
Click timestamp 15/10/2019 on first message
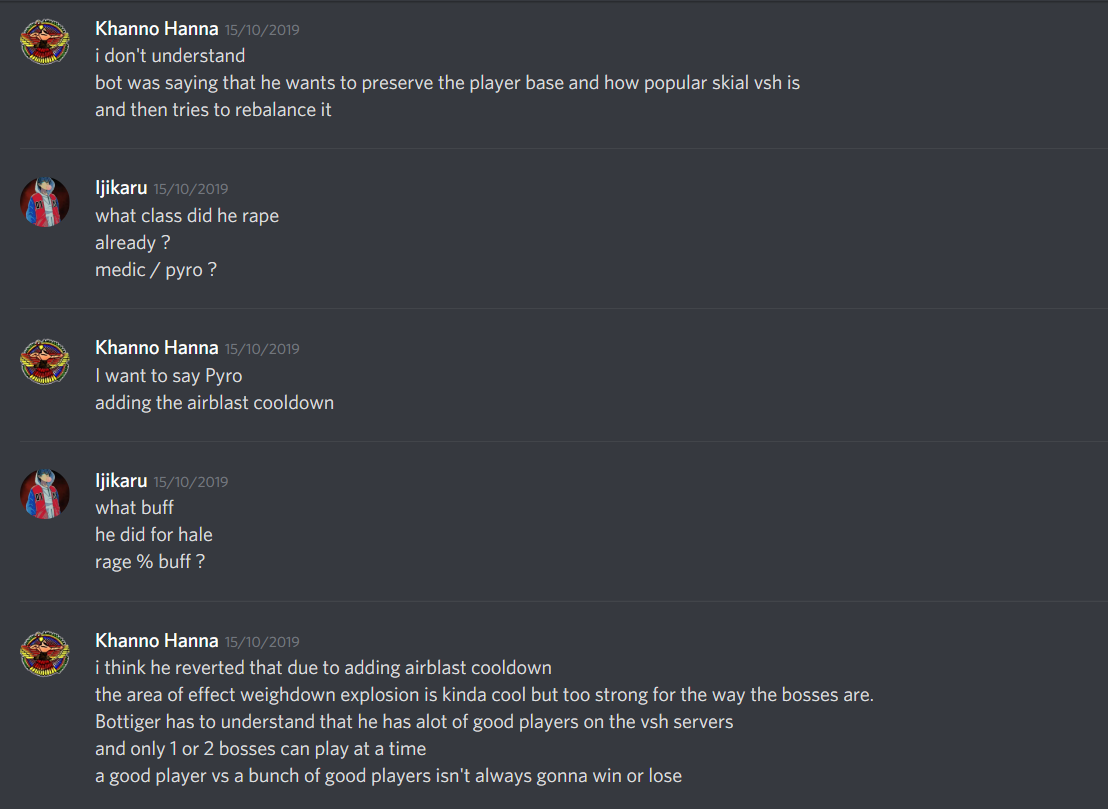(262, 30)
